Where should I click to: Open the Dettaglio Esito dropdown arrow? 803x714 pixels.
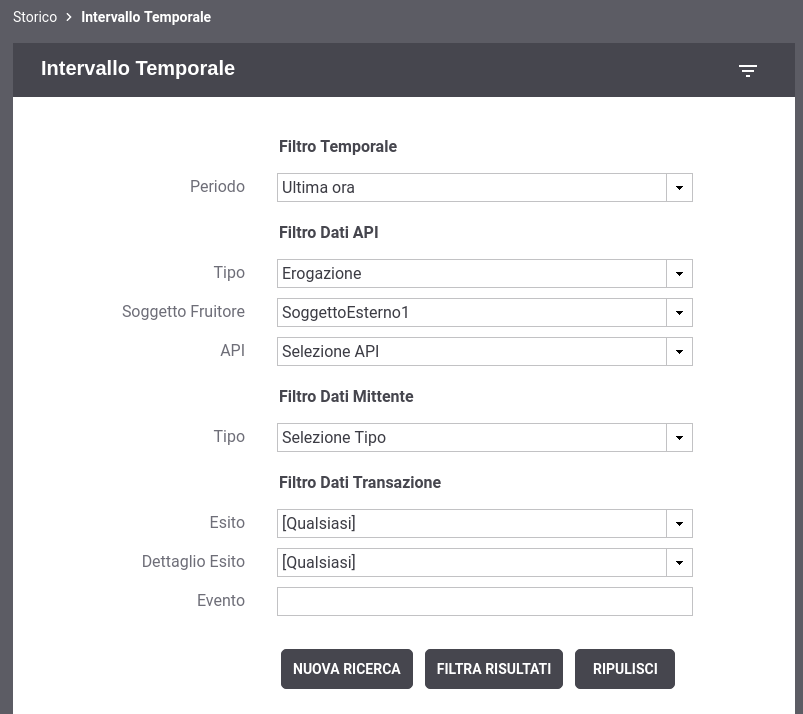coord(679,562)
